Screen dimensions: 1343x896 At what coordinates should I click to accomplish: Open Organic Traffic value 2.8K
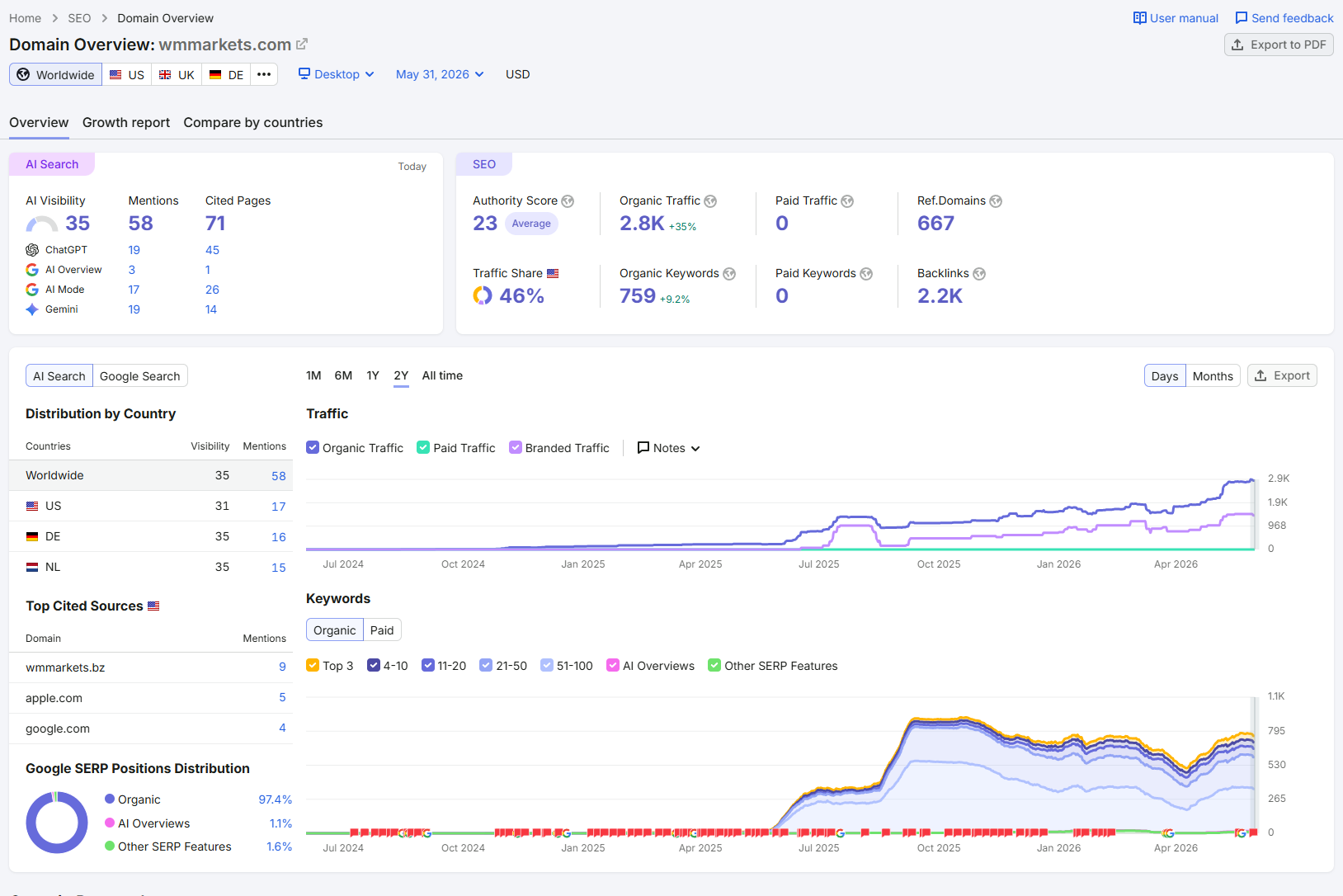coord(642,224)
